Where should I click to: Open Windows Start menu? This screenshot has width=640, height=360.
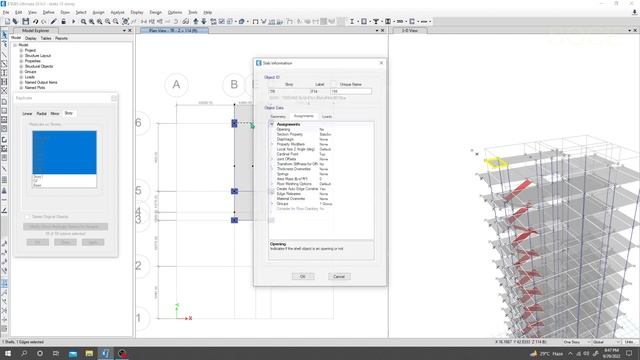tap(8, 353)
